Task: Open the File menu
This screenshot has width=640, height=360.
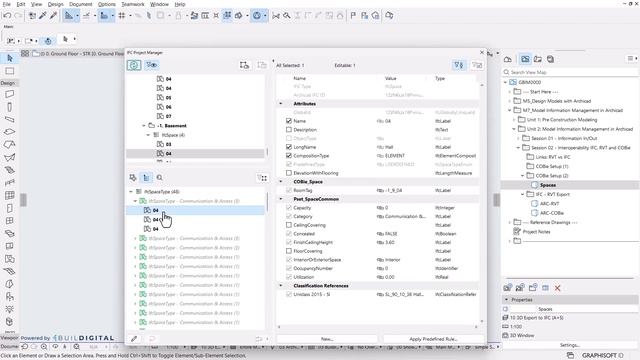Action: [x=7, y=4]
